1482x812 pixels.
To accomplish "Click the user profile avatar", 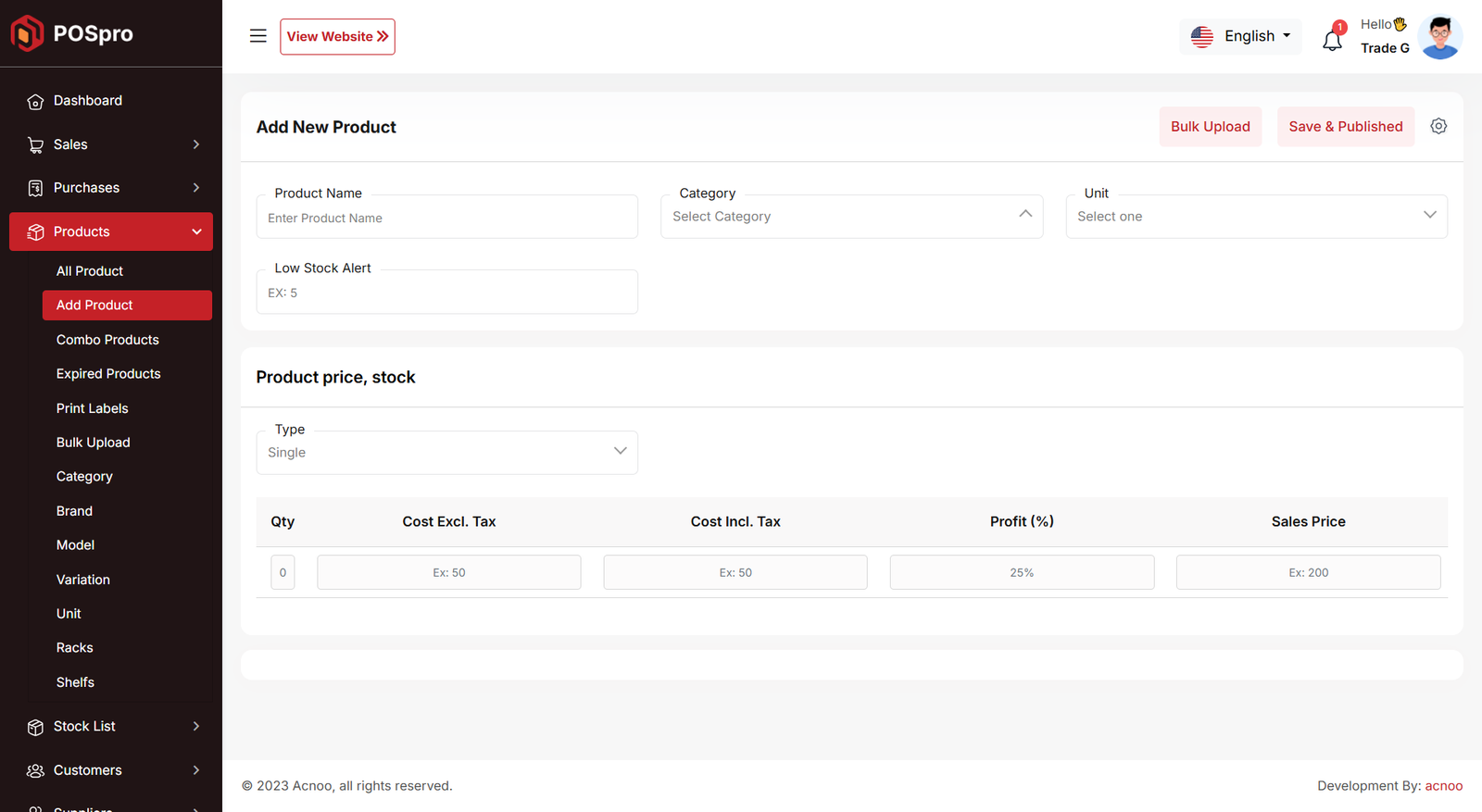I will click(x=1439, y=37).
